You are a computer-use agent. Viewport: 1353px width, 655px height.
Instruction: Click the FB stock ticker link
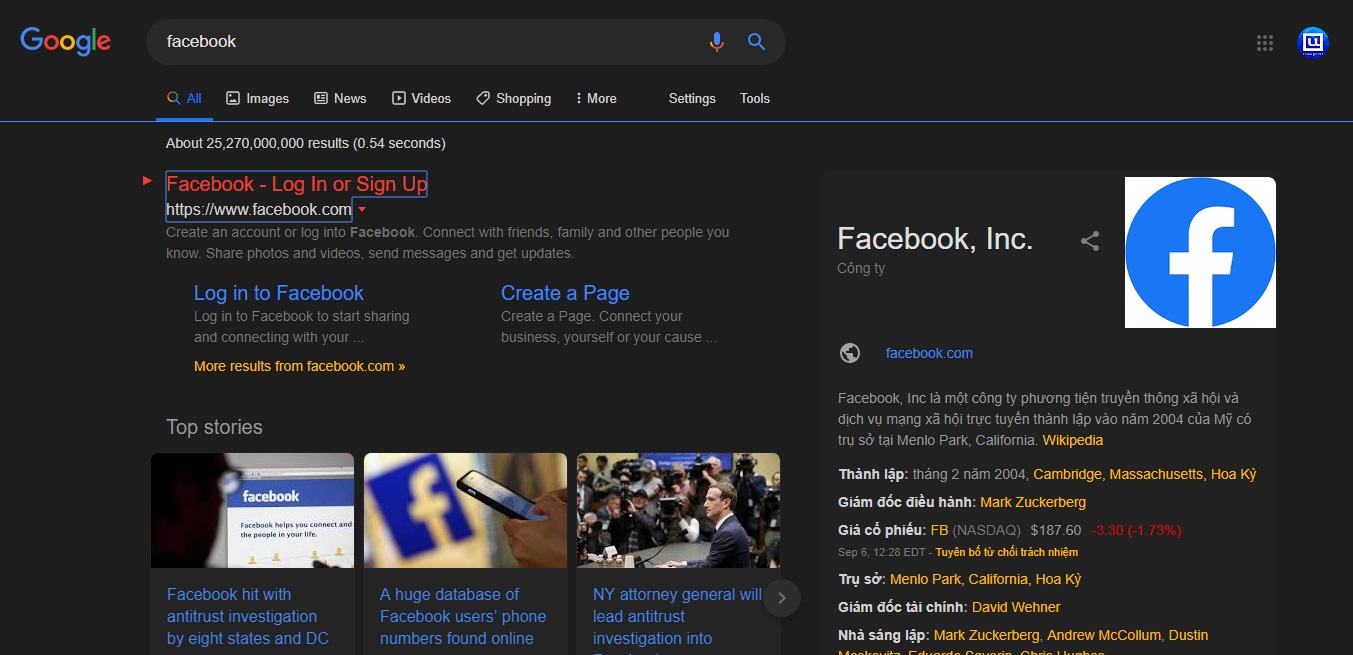click(939, 530)
